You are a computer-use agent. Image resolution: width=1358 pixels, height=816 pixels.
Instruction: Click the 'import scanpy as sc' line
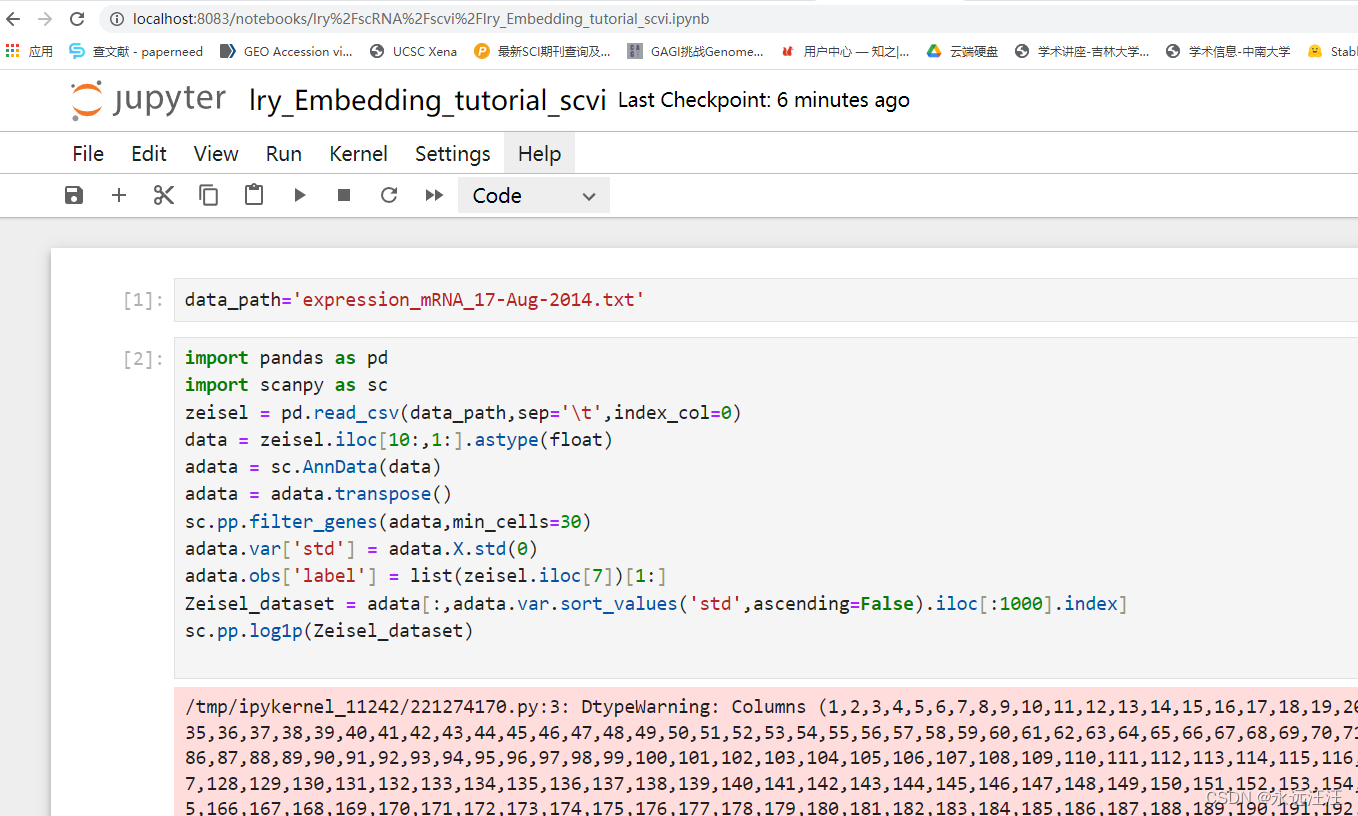tap(286, 385)
